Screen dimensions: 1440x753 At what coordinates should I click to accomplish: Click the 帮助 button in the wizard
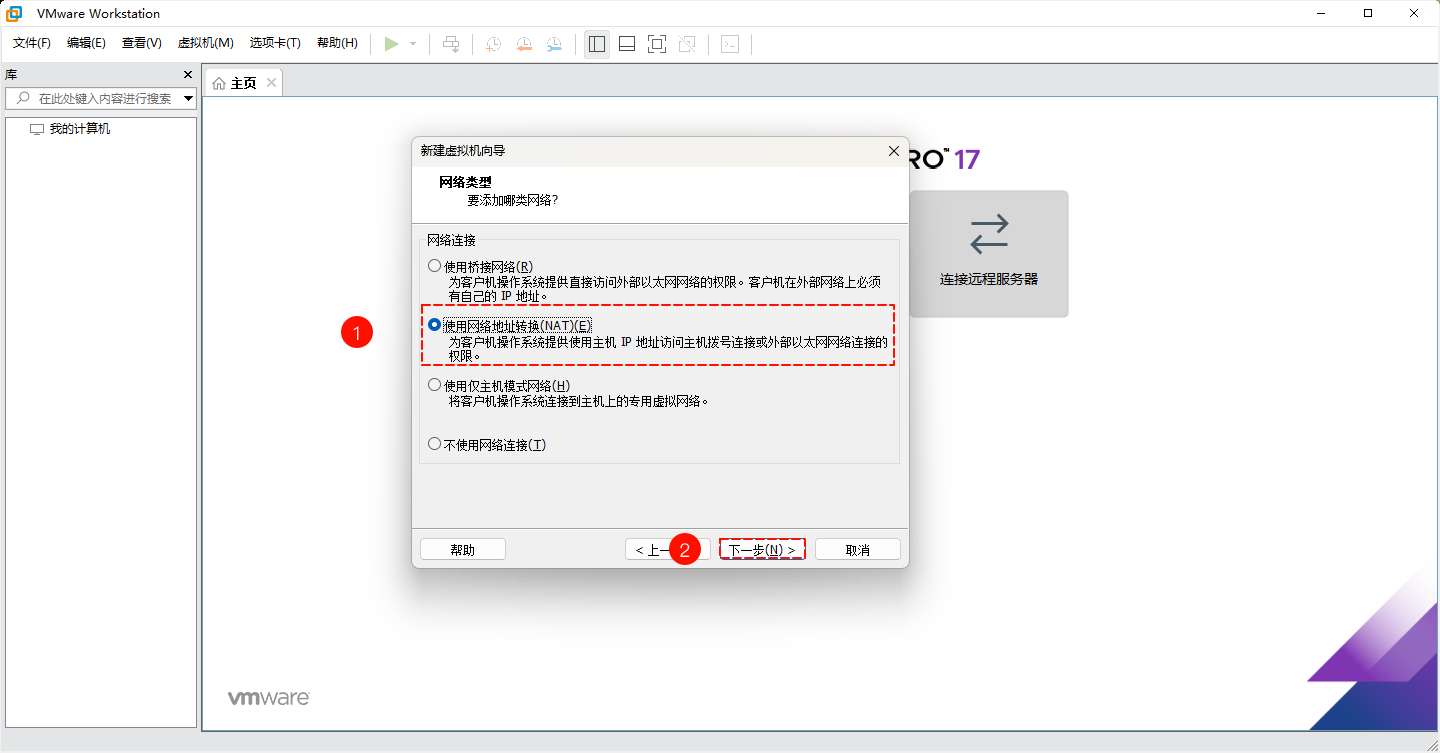(x=462, y=548)
